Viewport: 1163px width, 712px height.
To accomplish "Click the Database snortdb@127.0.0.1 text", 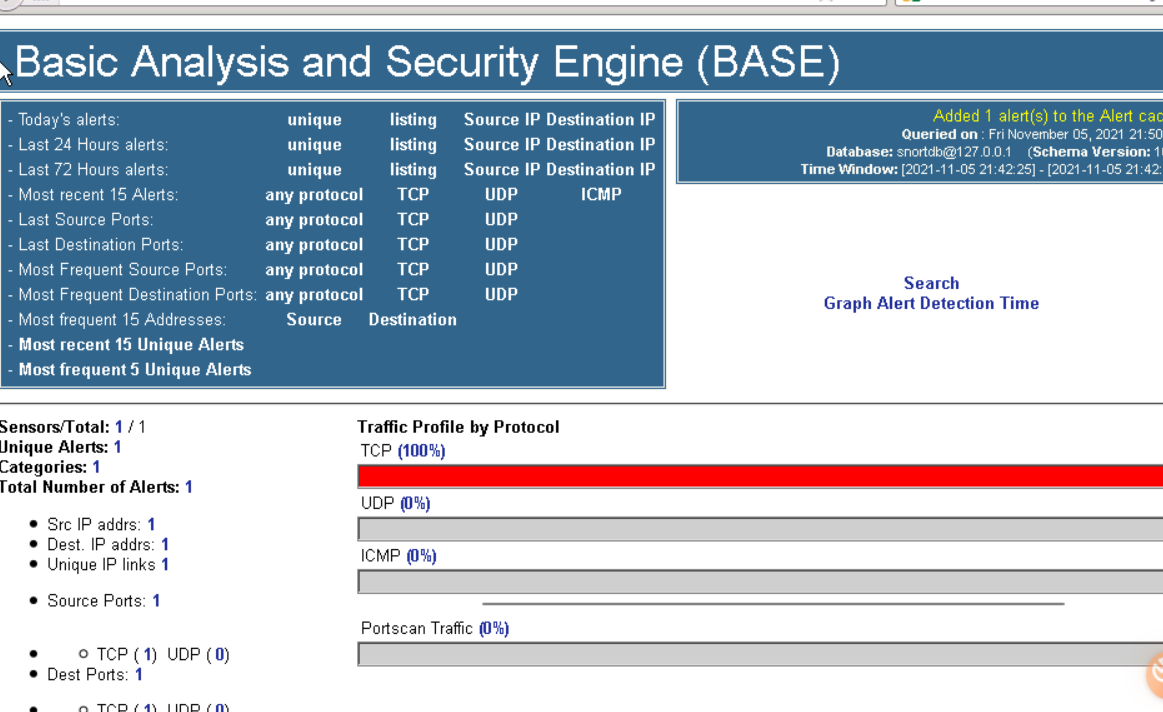I will pos(919,152).
